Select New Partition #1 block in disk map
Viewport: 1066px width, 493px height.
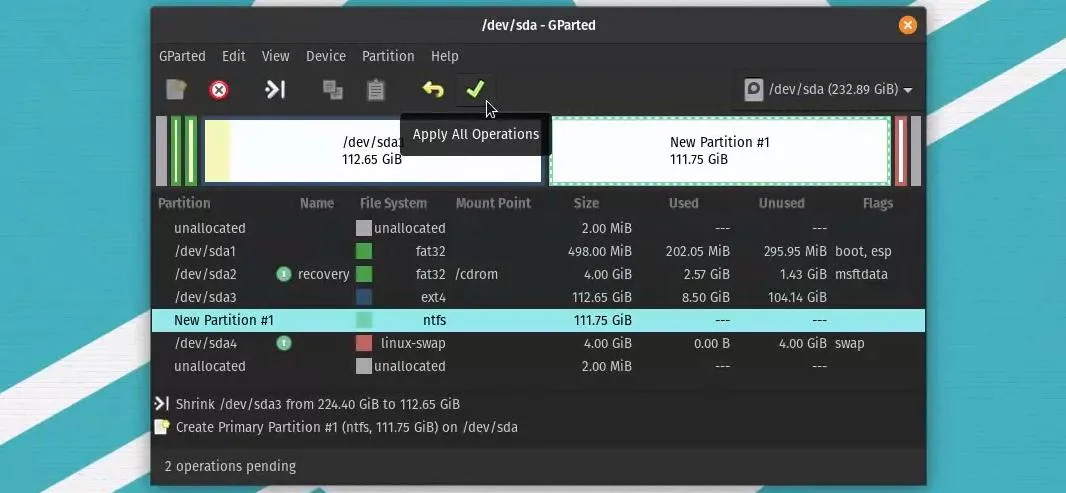tap(719, 151)
